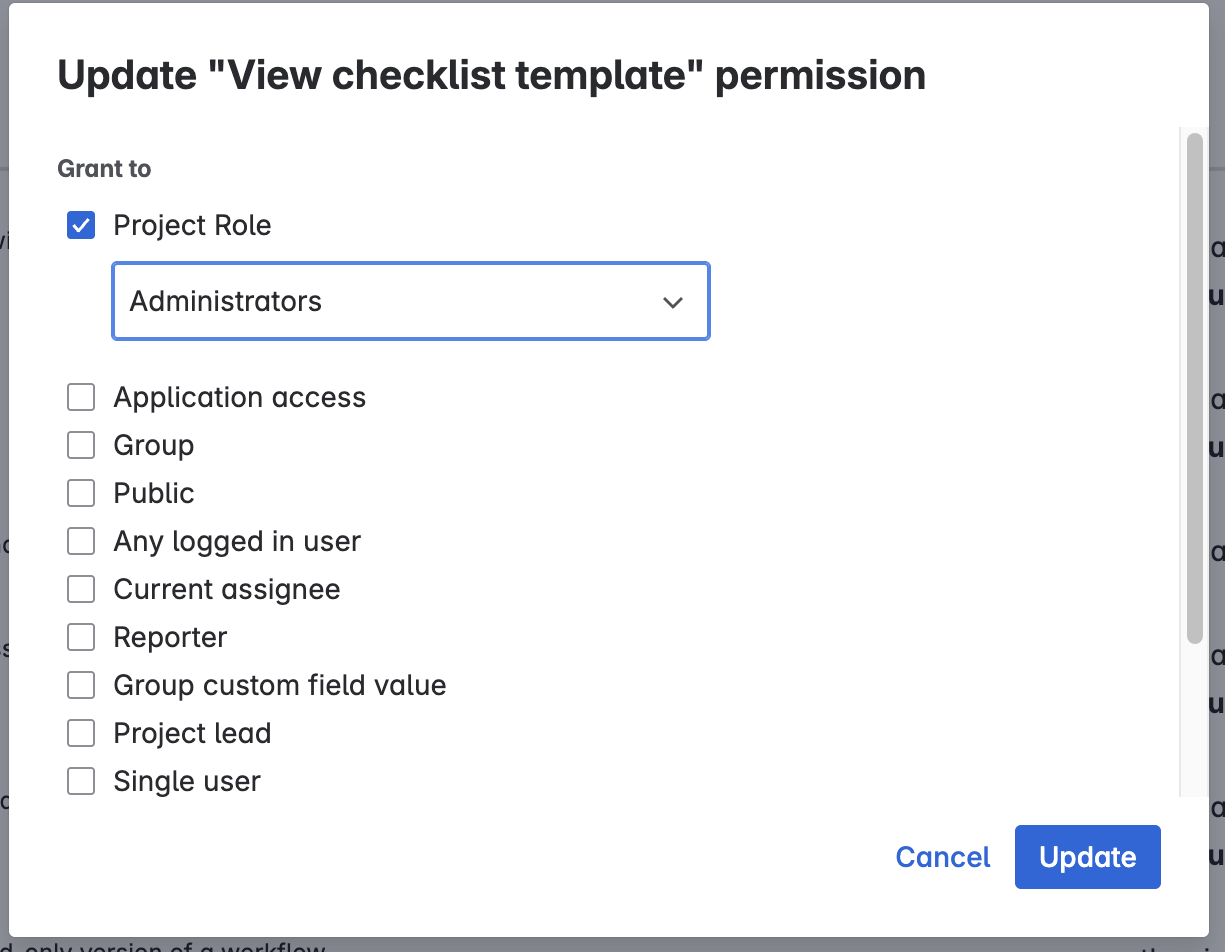
Task: Click the Application access label text
Action: click(x=239, y=398)
